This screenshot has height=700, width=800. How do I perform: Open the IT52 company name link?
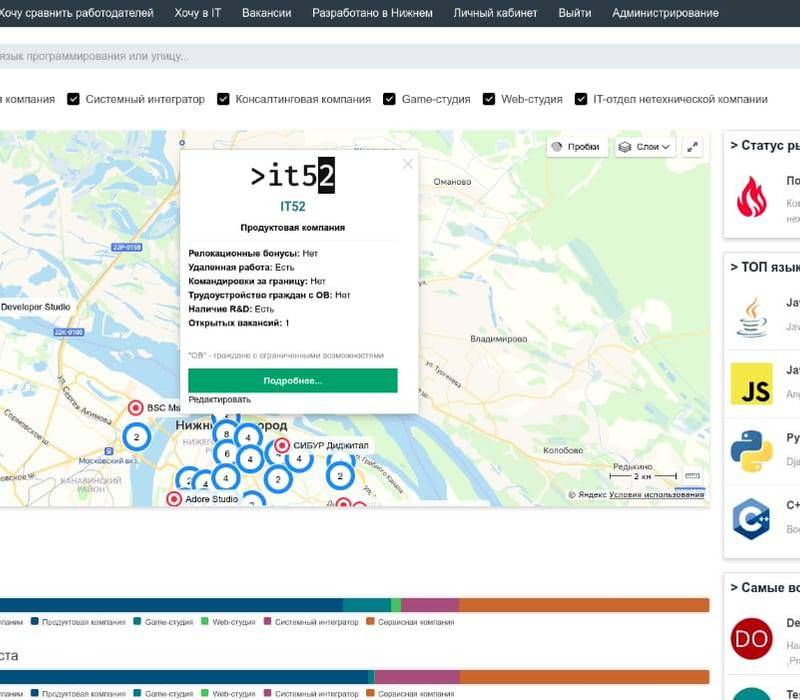[x=292, y=207]
